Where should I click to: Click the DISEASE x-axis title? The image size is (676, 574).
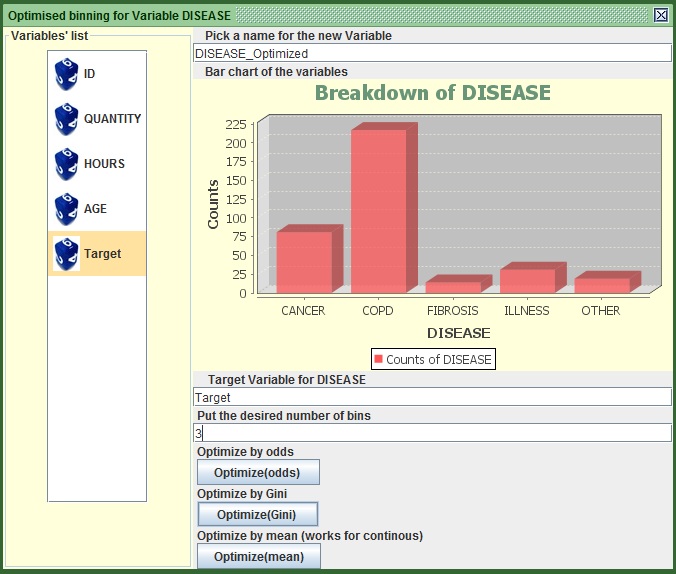click(459, 333)
